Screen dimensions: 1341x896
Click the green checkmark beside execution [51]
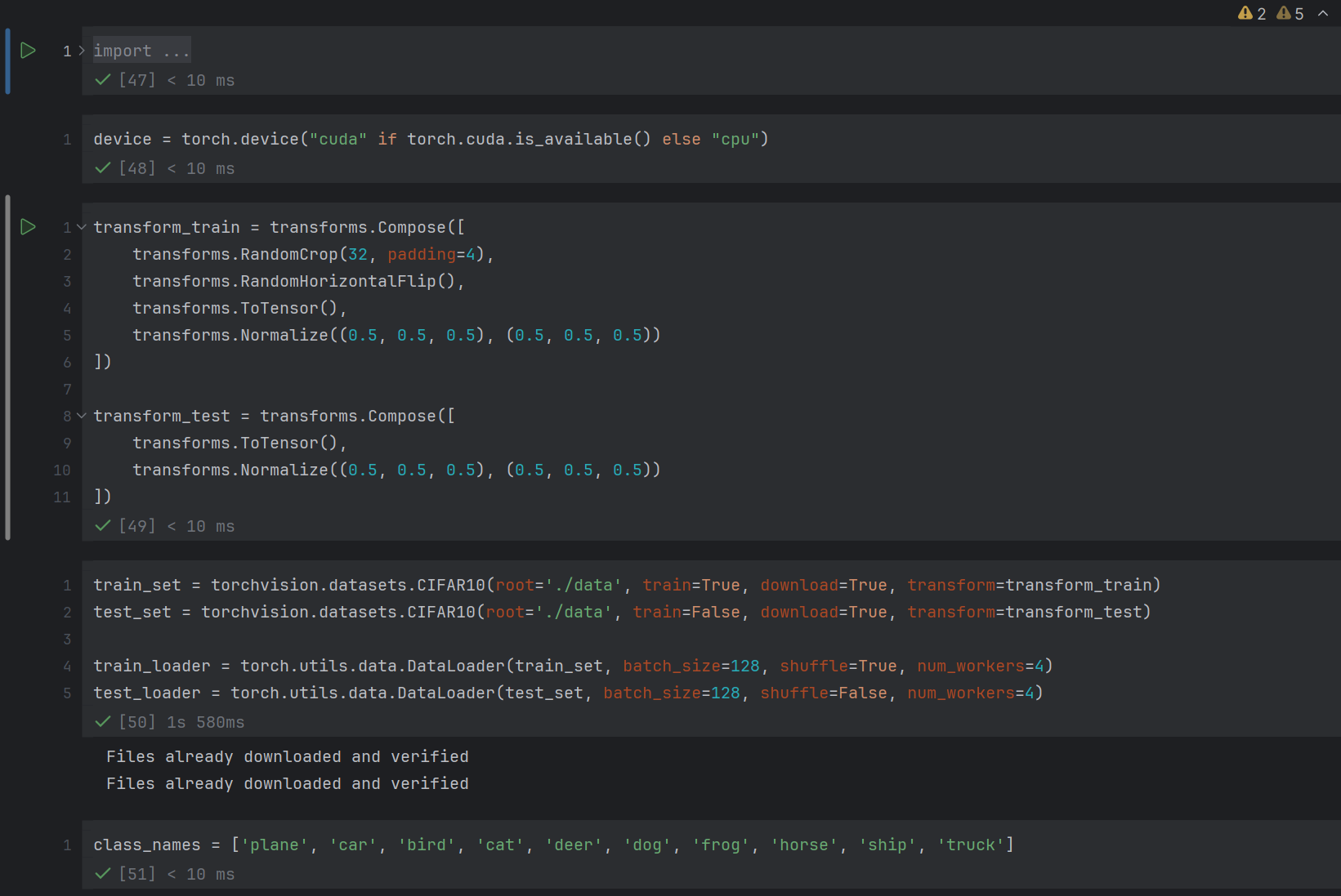point(103,874)
